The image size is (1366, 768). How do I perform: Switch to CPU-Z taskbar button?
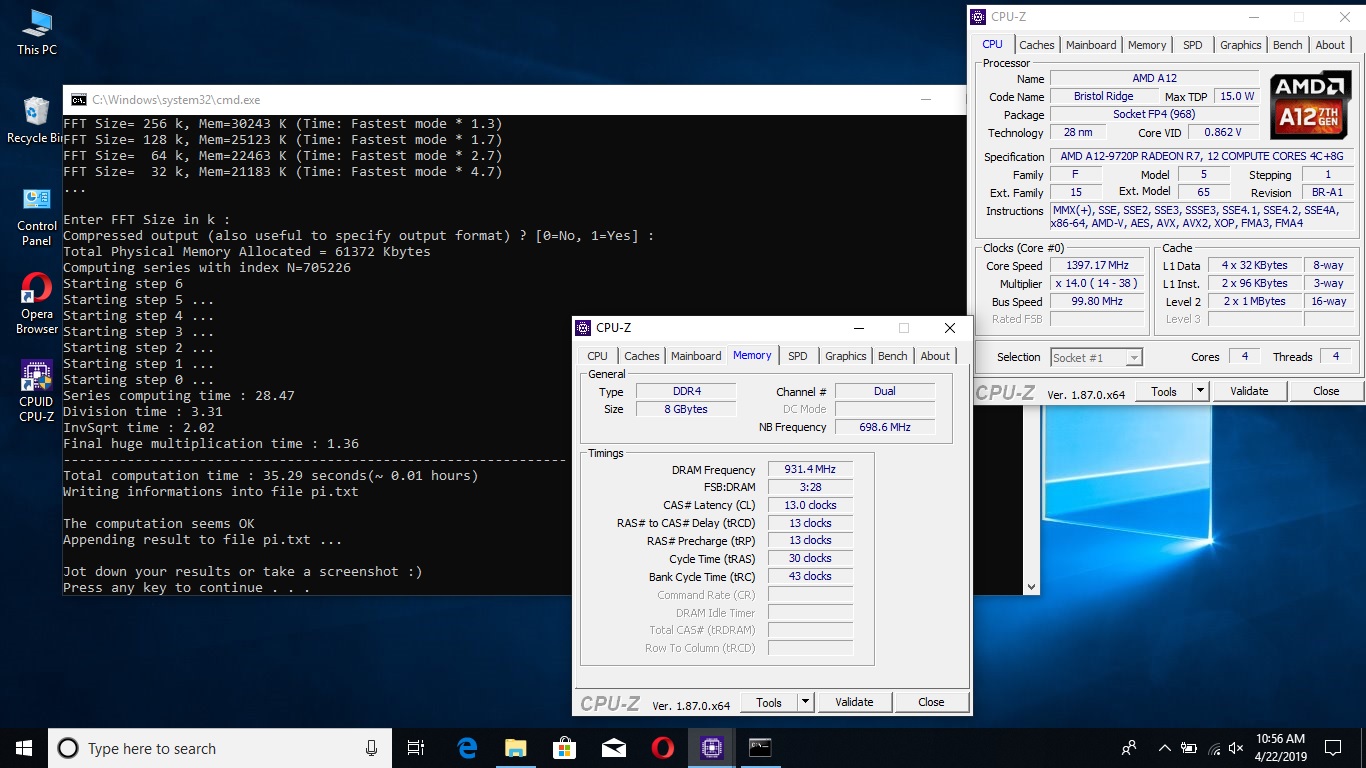(711, 748)
